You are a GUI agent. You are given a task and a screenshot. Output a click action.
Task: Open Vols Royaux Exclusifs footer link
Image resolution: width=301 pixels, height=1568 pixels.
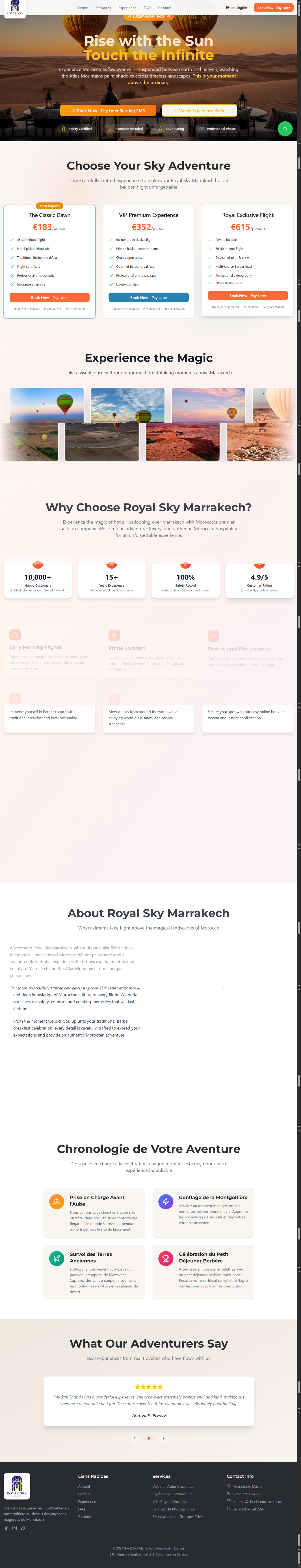170,1502
